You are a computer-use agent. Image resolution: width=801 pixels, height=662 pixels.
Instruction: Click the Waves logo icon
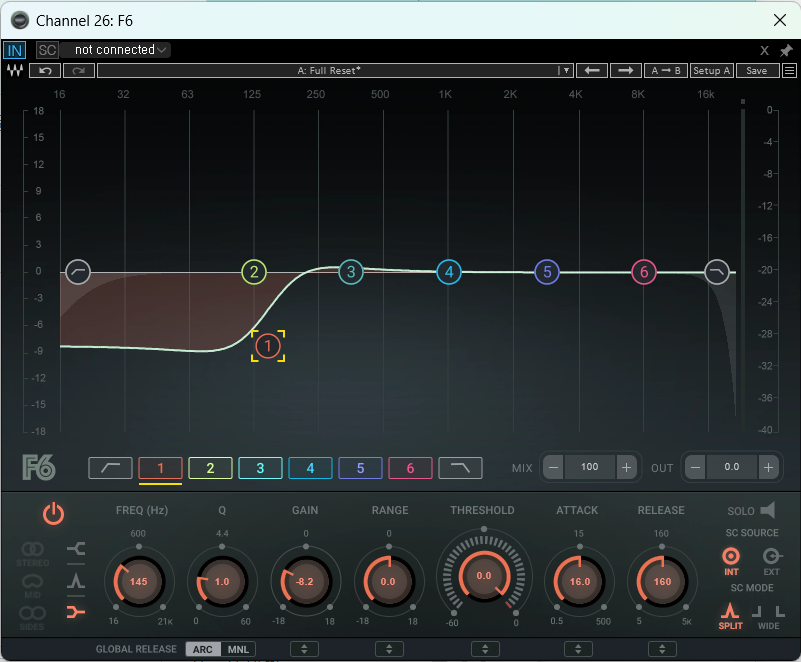click(x=15, y=71)
